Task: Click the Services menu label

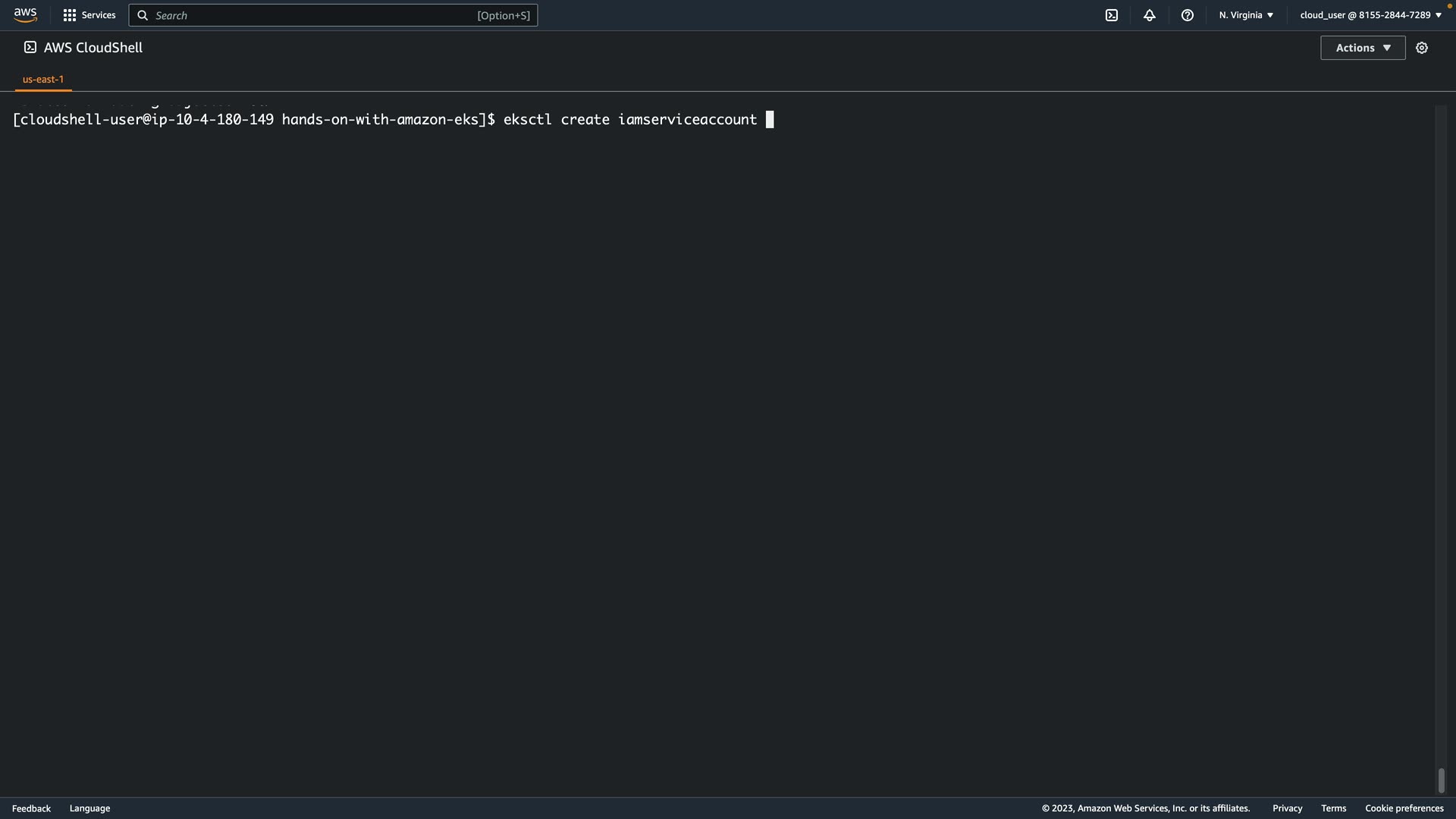Action: (x=99, y=15)
